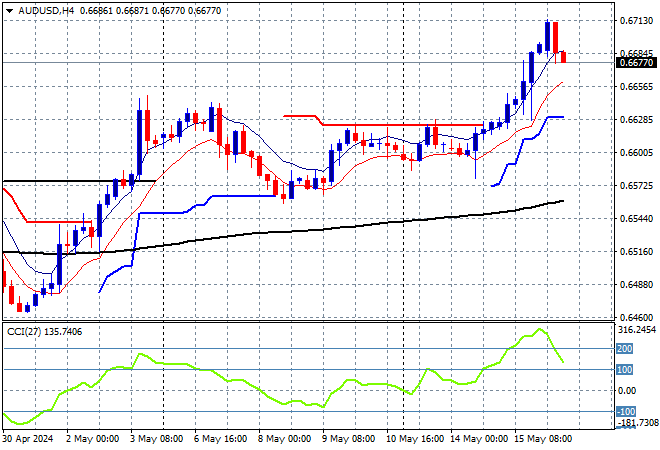The image size is (660, 450).
Task: Click the 0.65725 price axis label
Action: pyautogui.click(x=636, y=186)
